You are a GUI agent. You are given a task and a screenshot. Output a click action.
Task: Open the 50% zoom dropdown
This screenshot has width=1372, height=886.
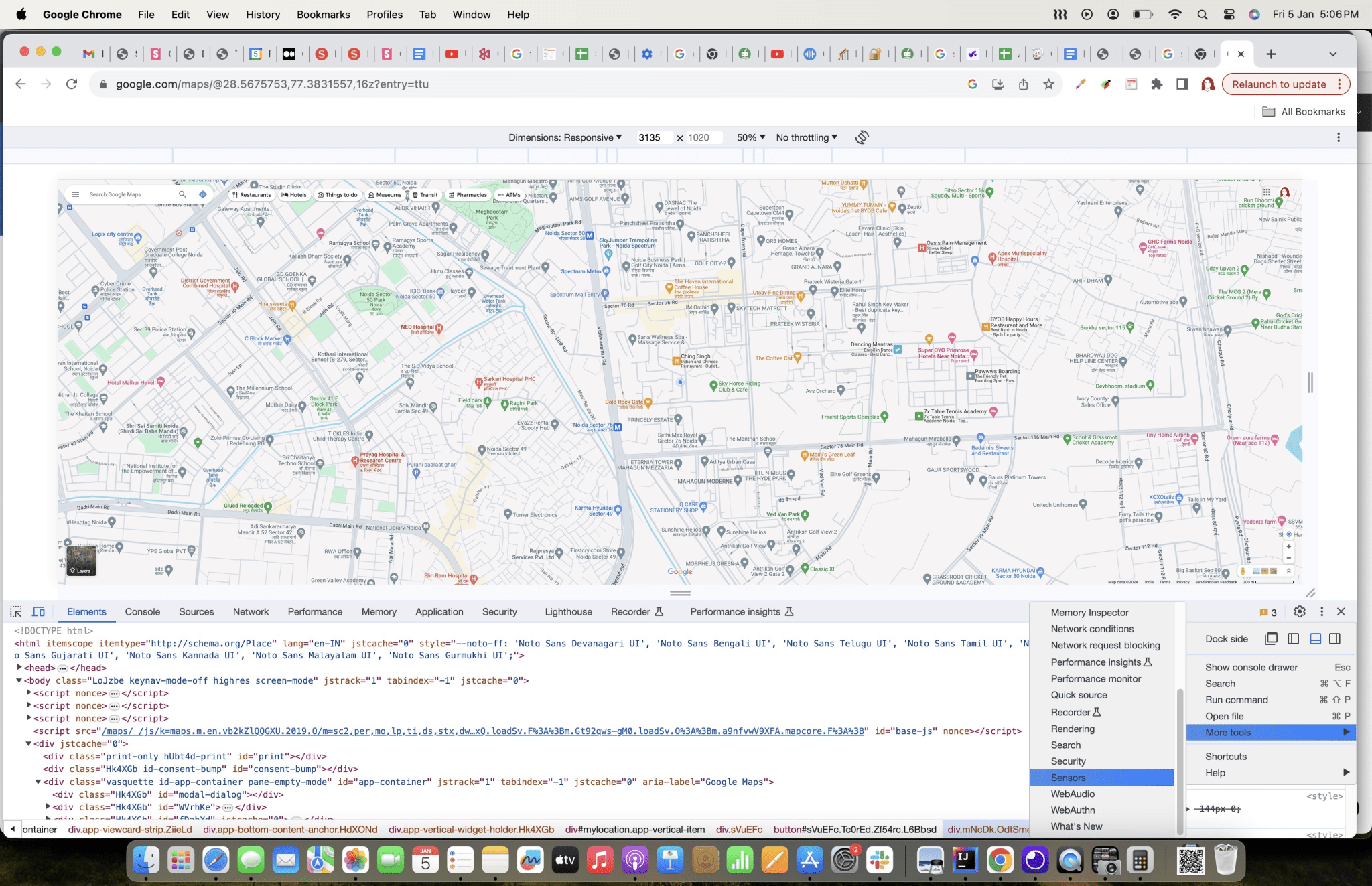(x=750, y=137)
